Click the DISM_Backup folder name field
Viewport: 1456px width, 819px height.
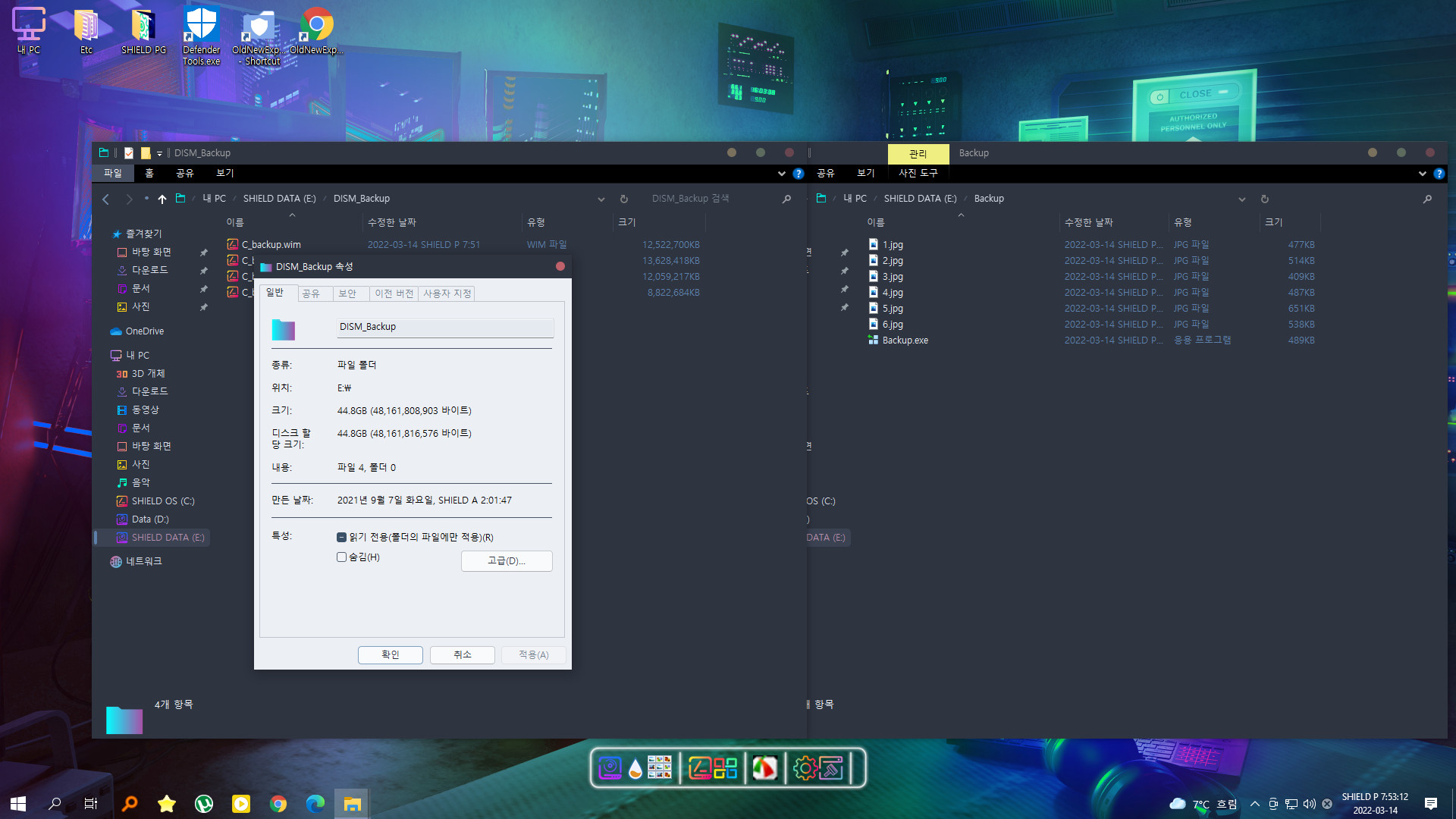(445, 328)
